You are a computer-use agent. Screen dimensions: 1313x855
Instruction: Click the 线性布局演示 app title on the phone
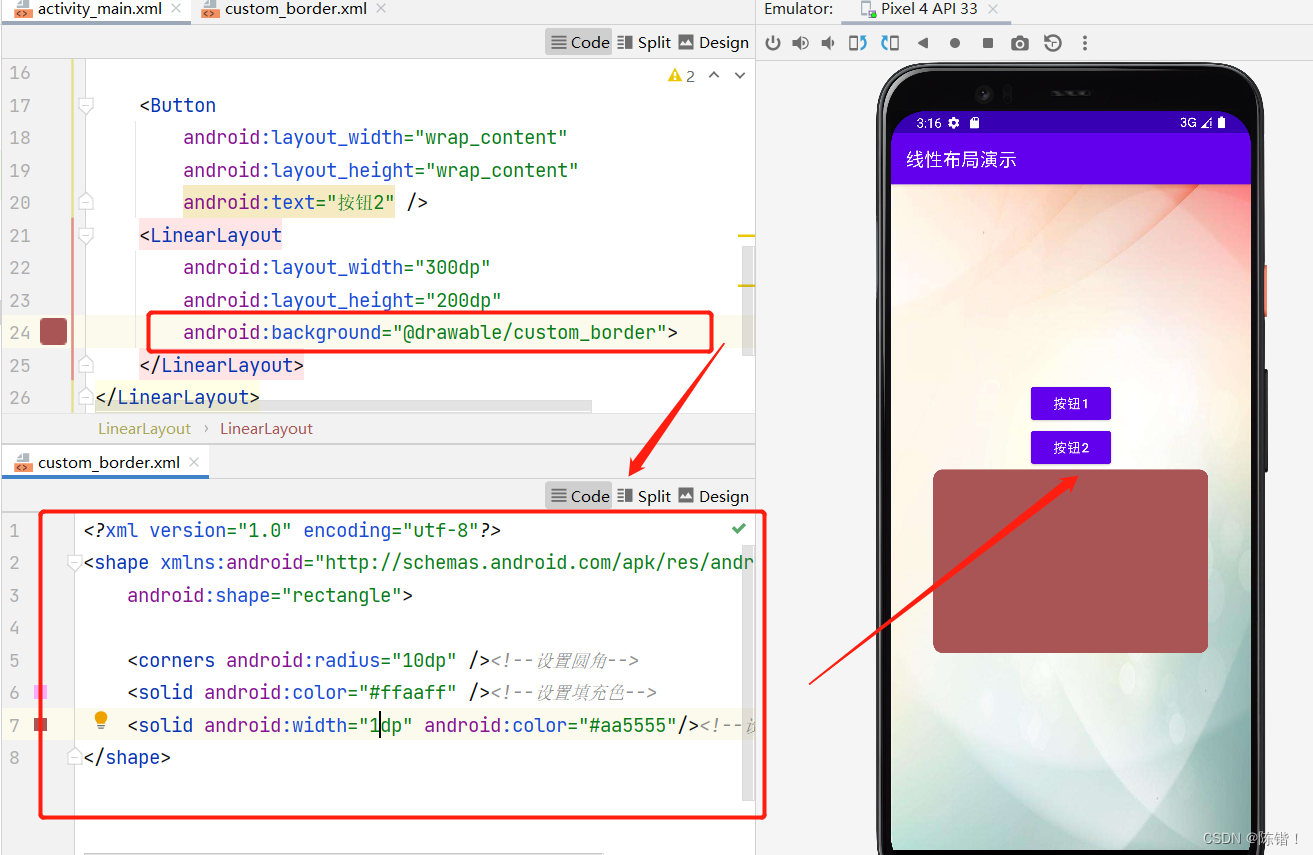[x=961, y=159]
